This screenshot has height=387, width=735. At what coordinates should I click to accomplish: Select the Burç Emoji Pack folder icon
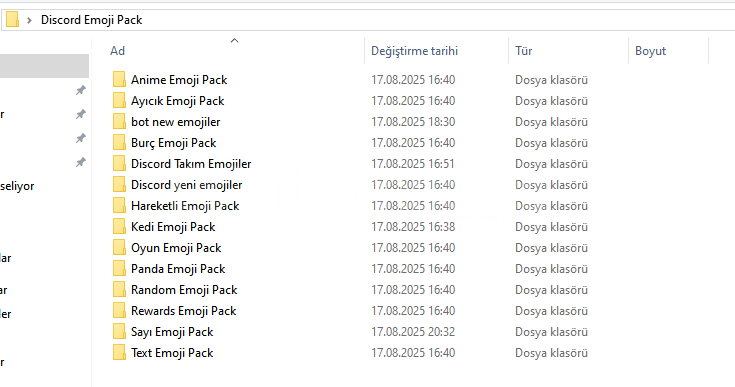pos(119,142)
